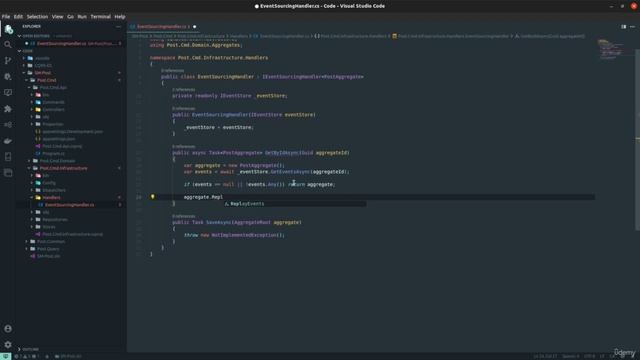Open EventSourcingHandler.cs in the file tree
Viewport: 640px width, 360px height.
pos(69,205)
